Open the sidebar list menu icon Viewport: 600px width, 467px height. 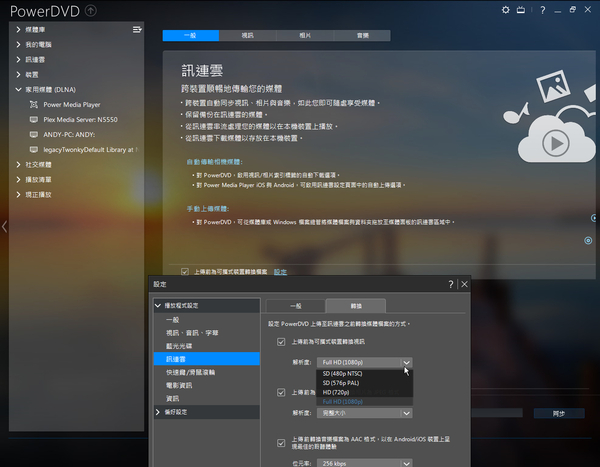[x=137, y=30]
